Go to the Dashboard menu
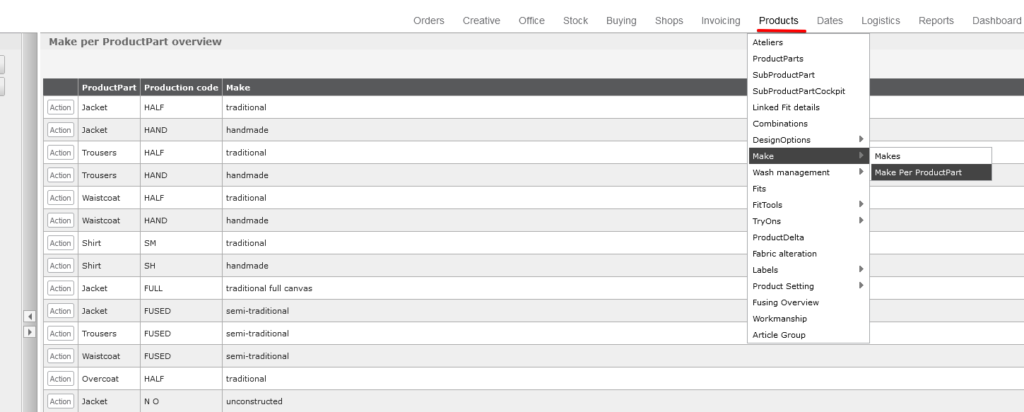1024x412 pixels. coord(996,21)
